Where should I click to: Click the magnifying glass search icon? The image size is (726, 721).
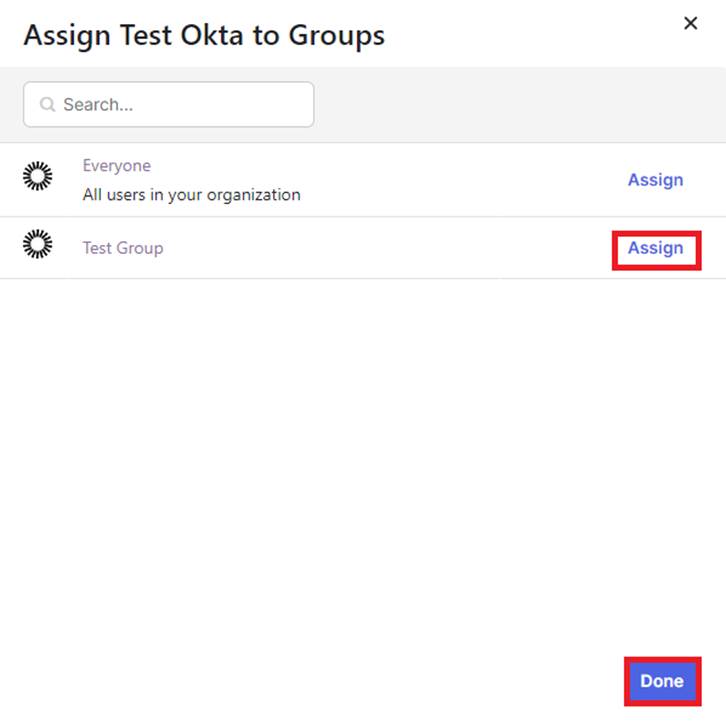pos(46,105)
